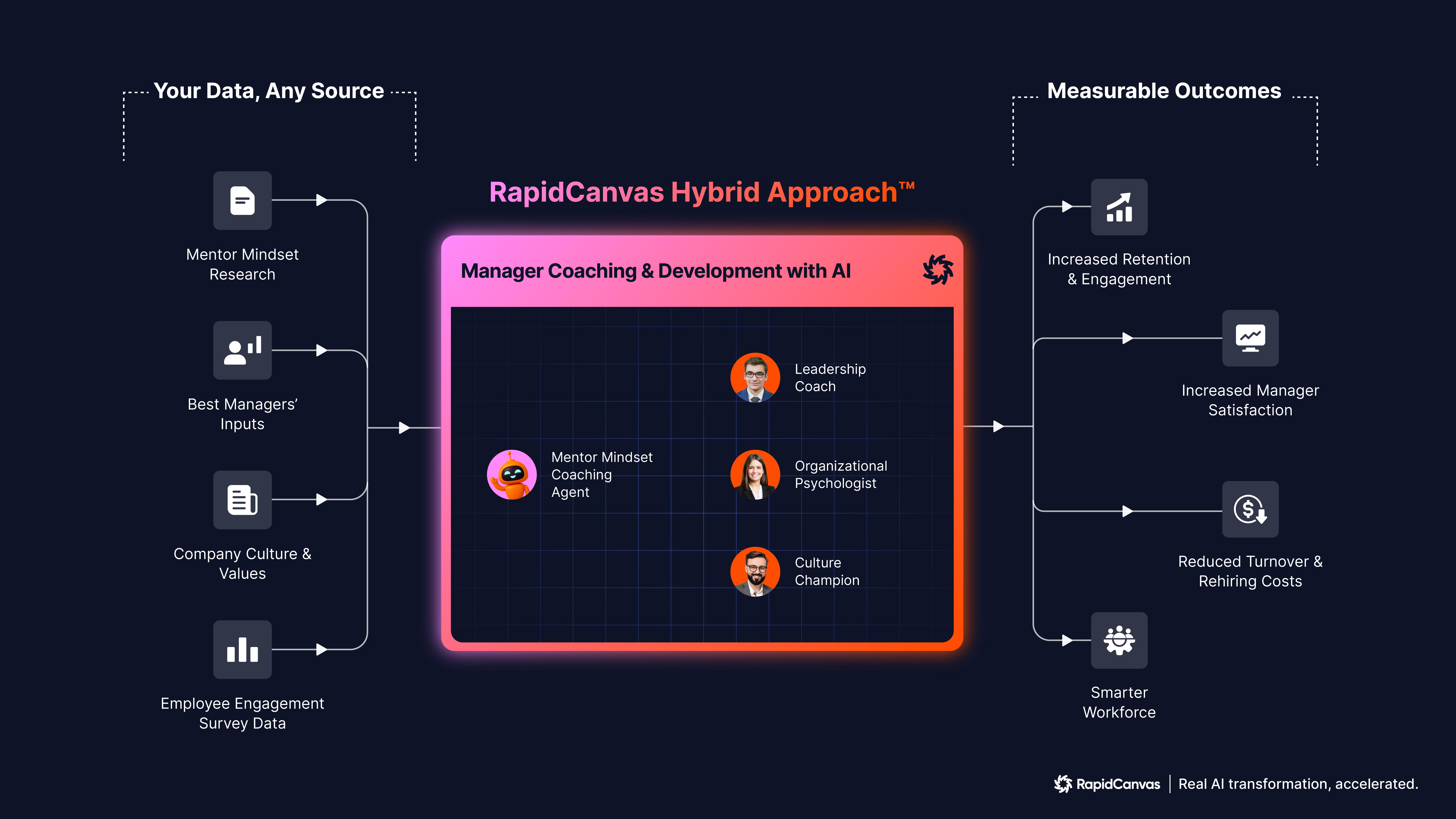Click the RapidCanvas footer logo
The image size is (1456, 819).
1107,784
